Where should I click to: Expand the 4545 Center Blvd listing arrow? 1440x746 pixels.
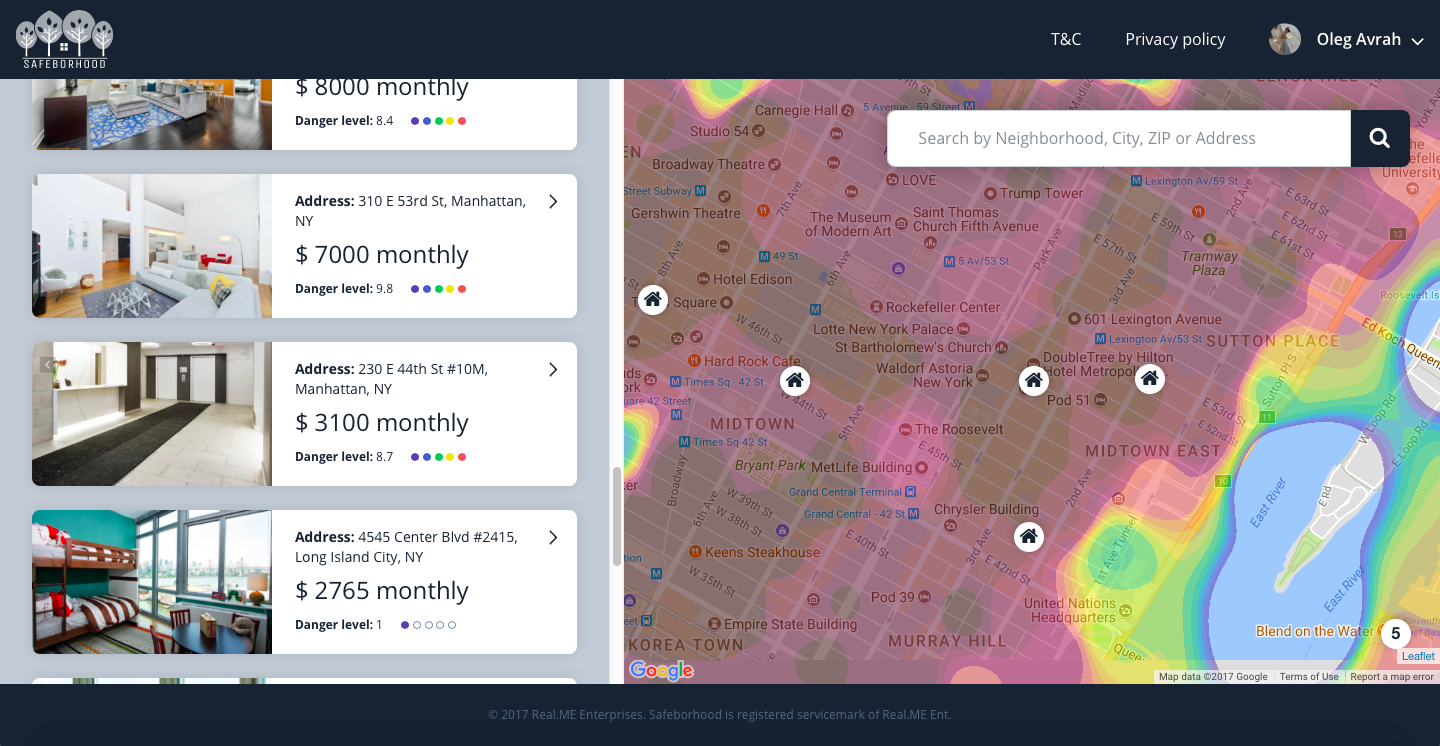553,538
